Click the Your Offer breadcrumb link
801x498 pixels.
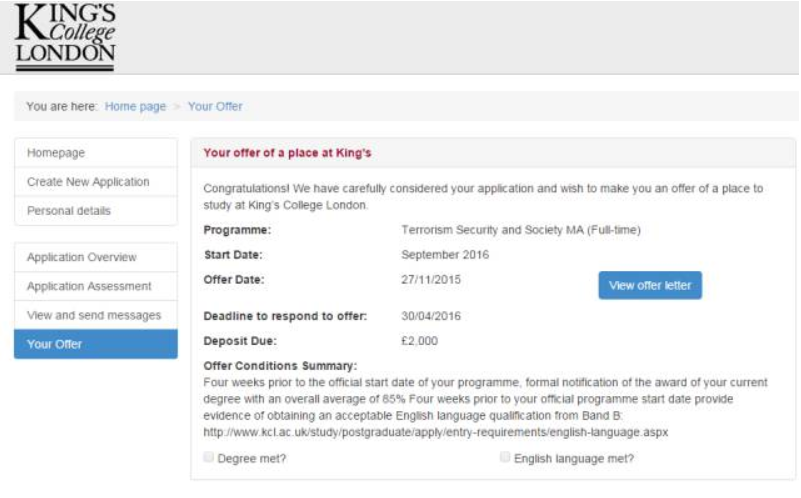(x=215, y=106)
